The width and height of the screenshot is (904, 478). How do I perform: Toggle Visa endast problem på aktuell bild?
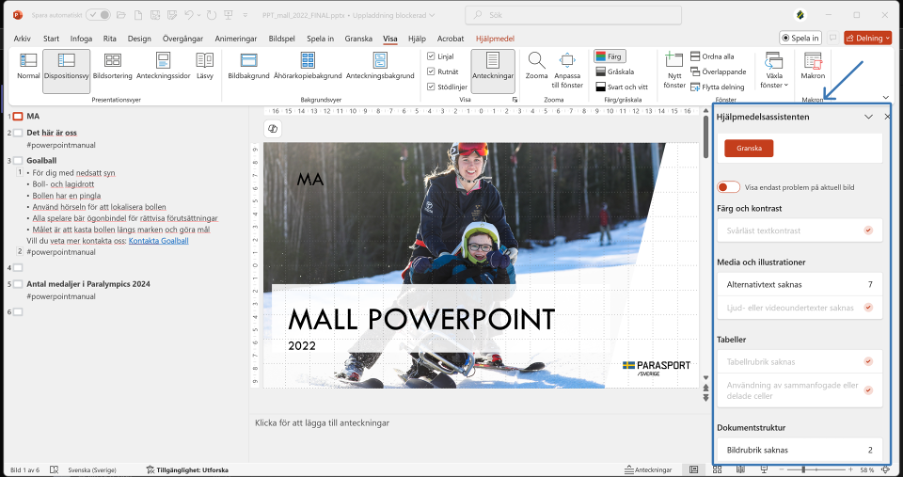pos(728,187)
